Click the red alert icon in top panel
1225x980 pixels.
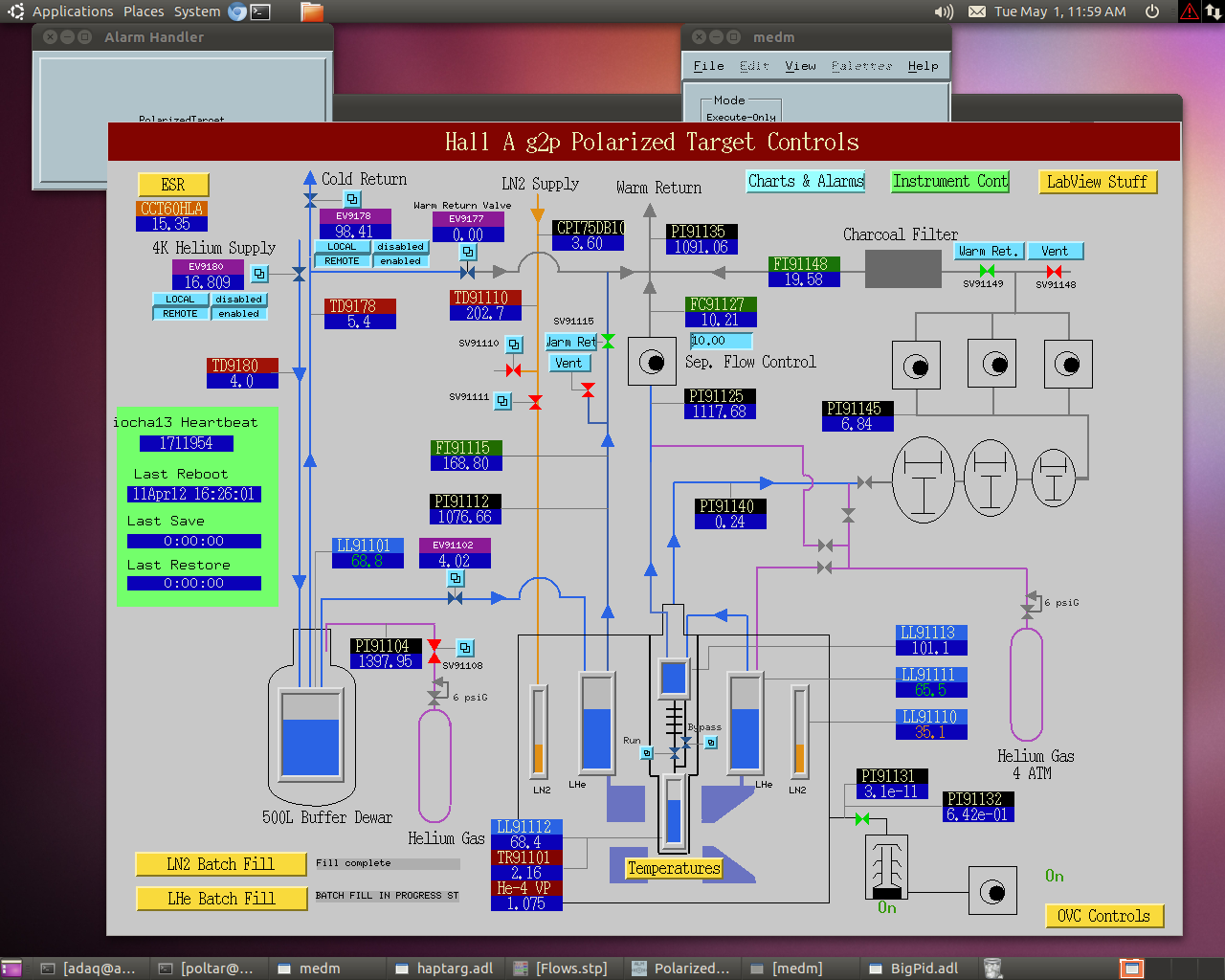[1190, 11]
